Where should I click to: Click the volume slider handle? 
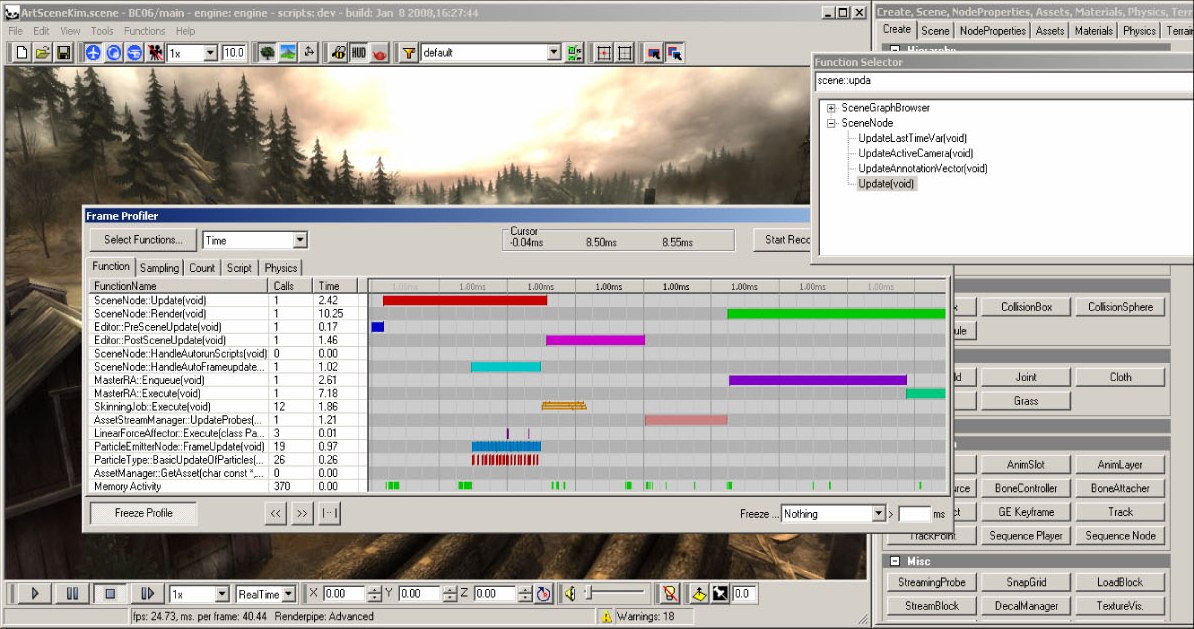589,594
